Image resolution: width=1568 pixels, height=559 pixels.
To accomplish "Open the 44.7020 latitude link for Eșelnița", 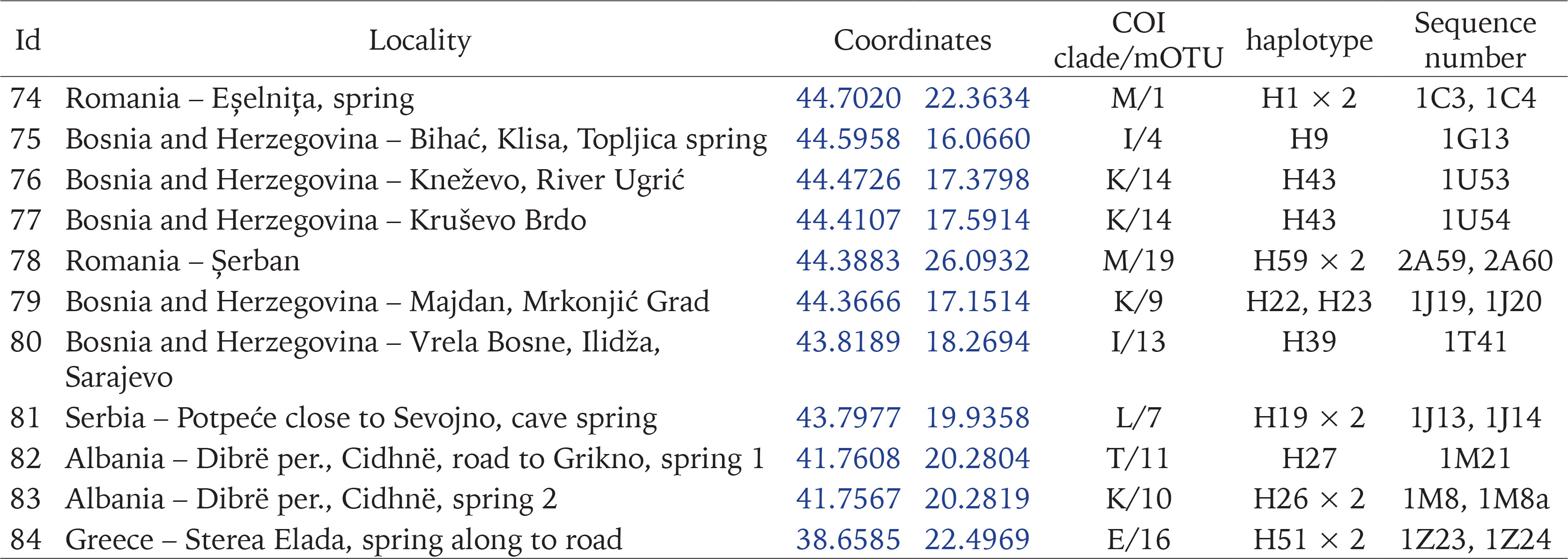I will point(848,98).
